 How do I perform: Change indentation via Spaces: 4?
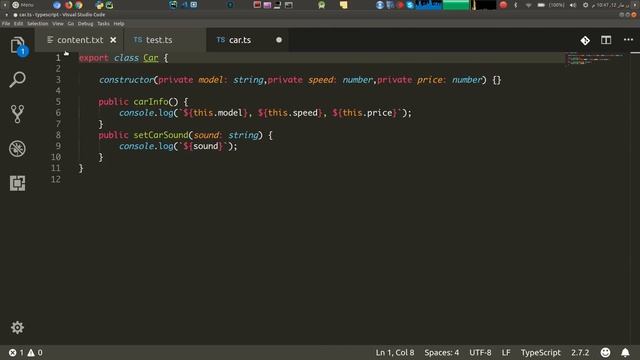pyautogui.click(x=442, y=352)
